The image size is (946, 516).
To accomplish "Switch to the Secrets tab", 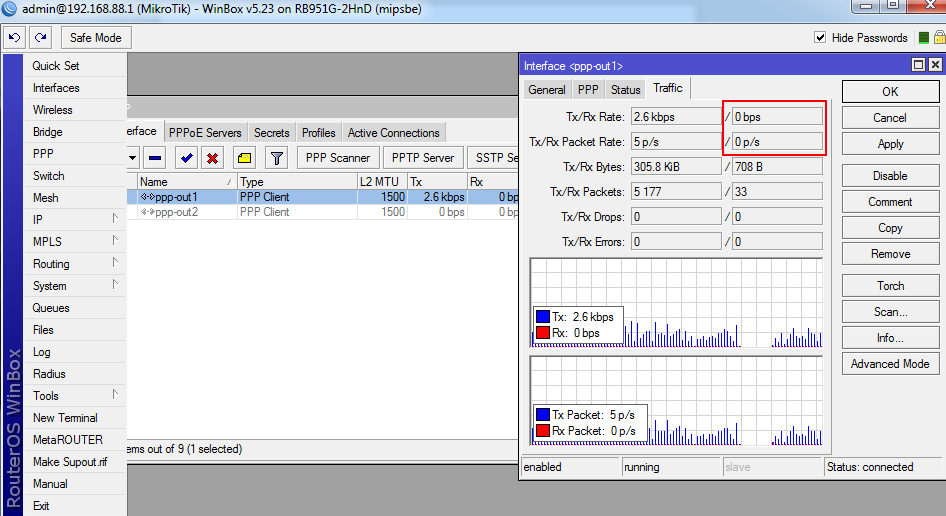I will [271, 133].
